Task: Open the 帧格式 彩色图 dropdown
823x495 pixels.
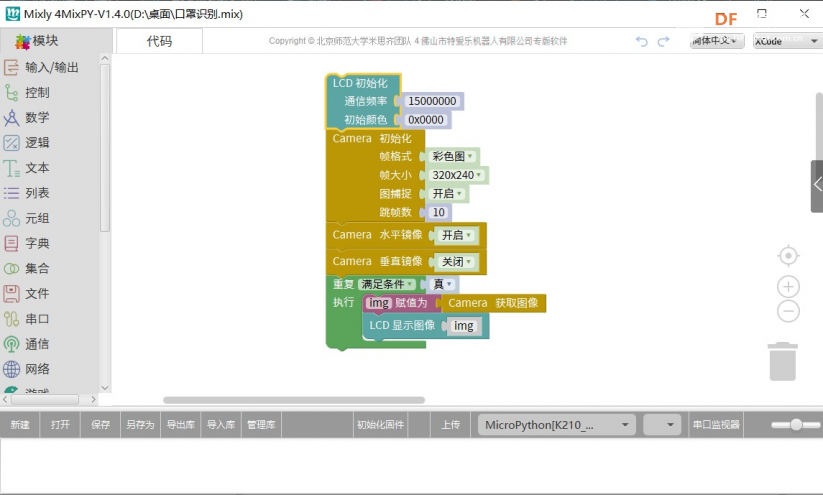Action: [452, 156]
